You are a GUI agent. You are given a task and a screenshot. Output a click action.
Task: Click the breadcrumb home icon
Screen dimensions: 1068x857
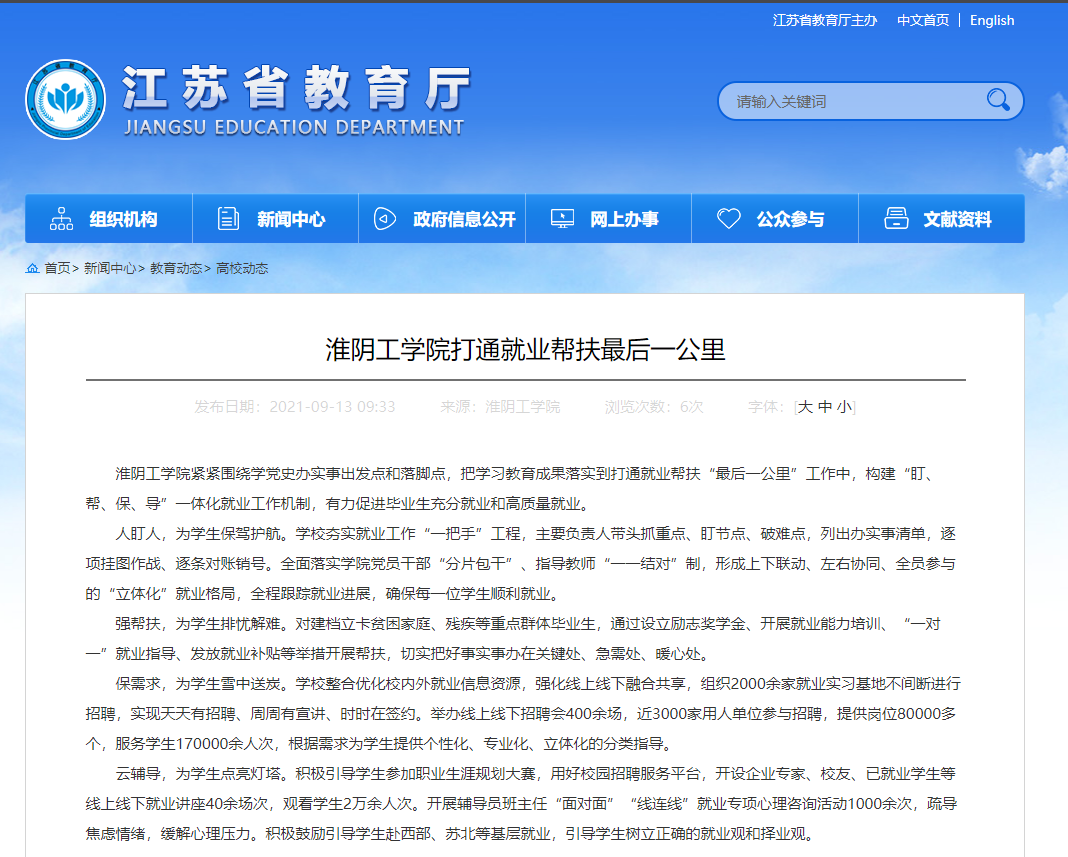(x=32, y=268)
